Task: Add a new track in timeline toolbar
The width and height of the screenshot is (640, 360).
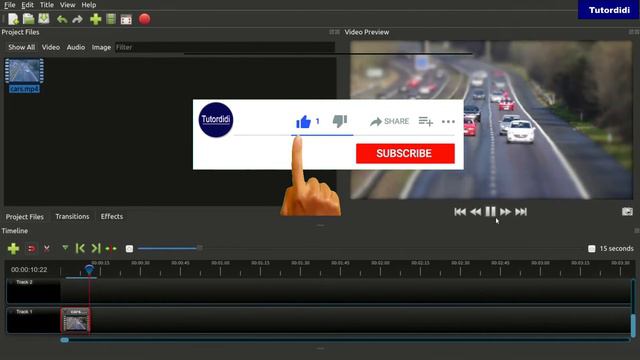Action: pyautogui.click(x=13, y=249)
